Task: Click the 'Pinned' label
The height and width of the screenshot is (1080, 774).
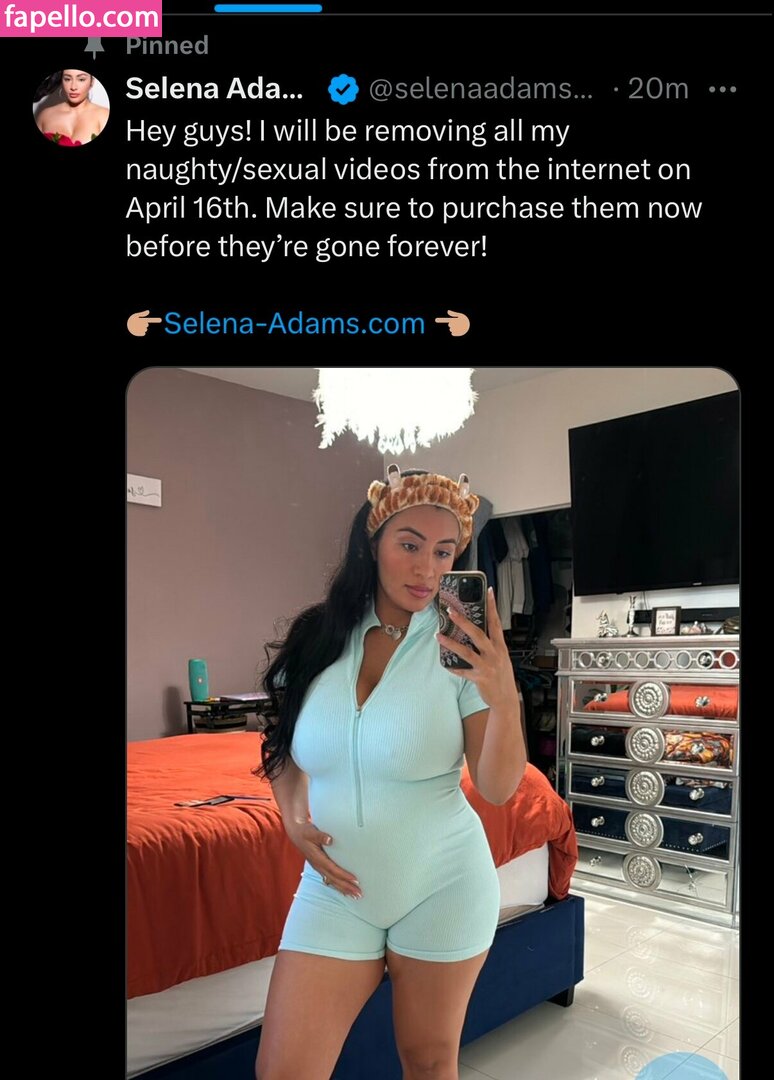Action: pos(167,45)
